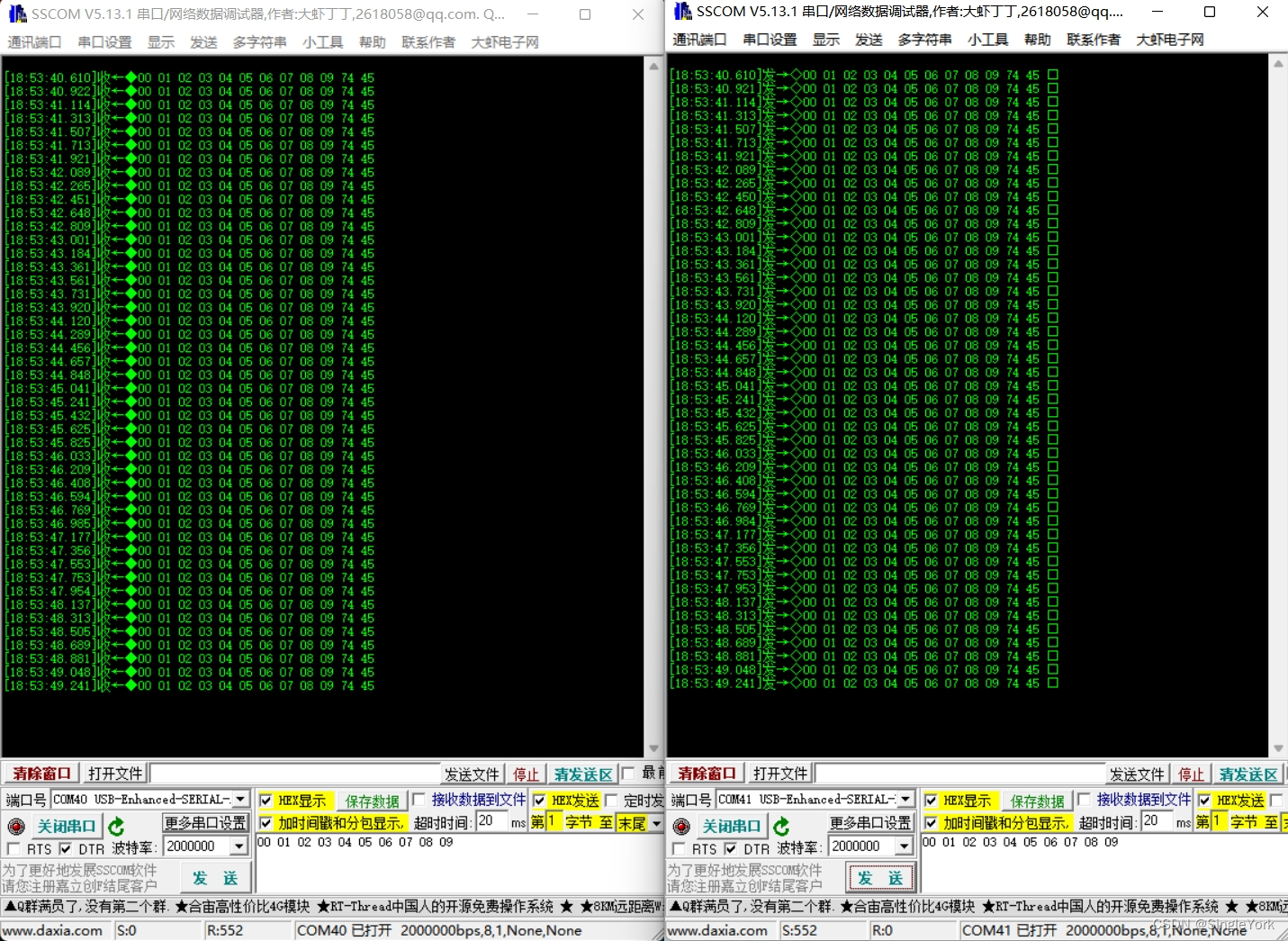Toggle 定时发送 checkbox in COM40 window

(x=611, y=801)
